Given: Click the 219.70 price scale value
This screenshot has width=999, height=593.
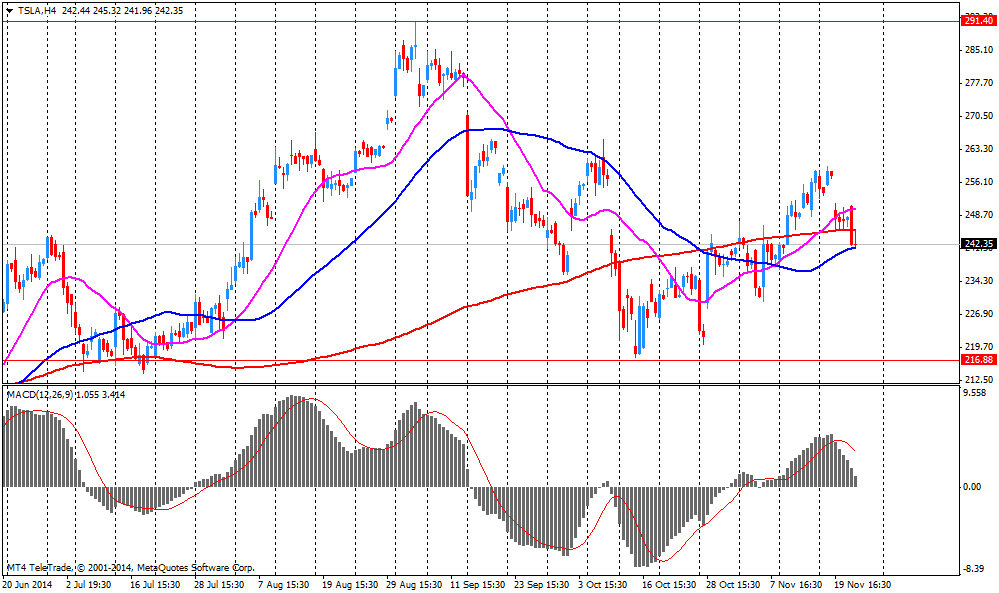Looking at the screenshot, I should pos(979,347).
